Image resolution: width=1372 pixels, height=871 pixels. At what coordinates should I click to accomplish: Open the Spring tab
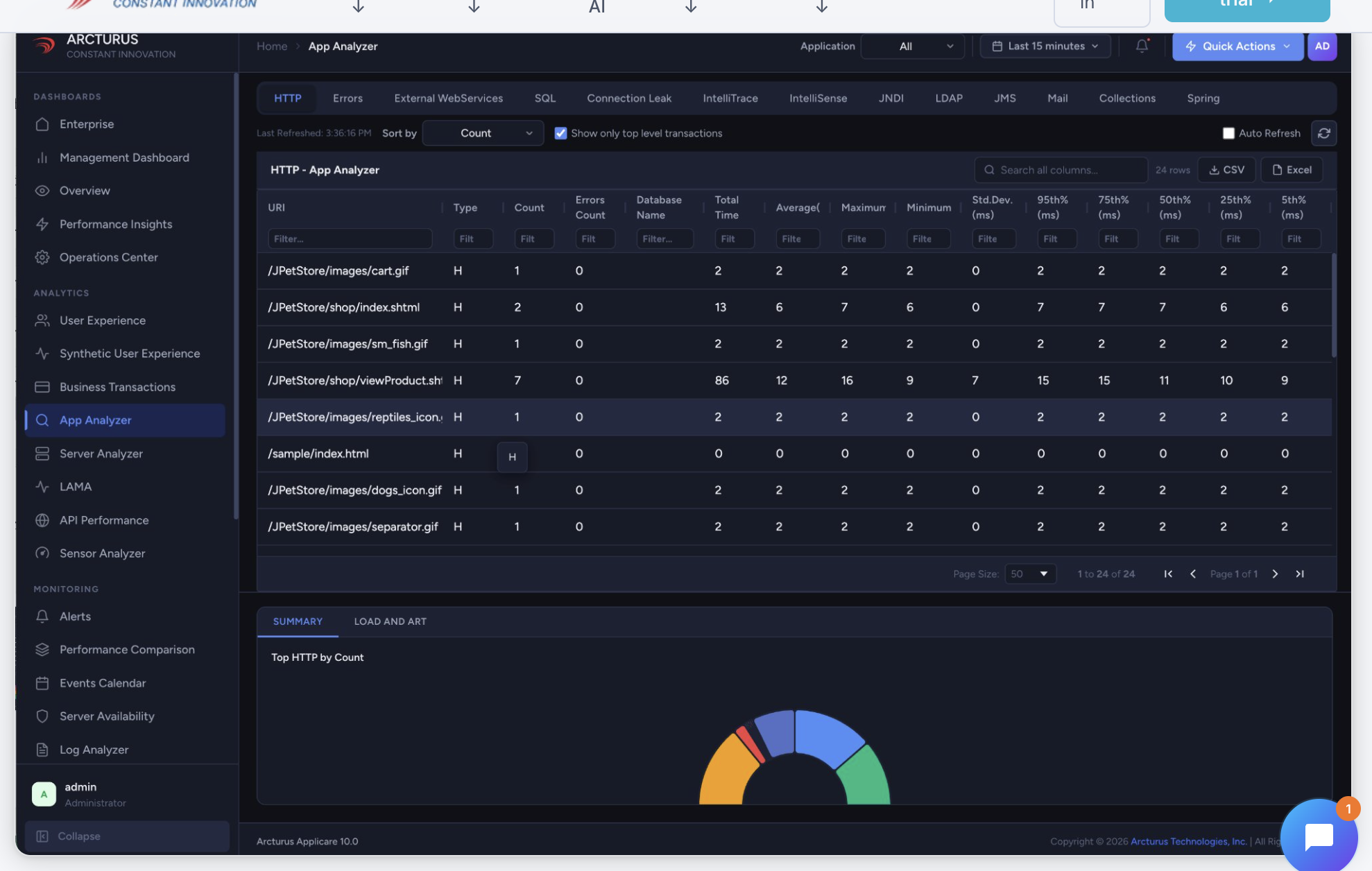[1203, 98]
